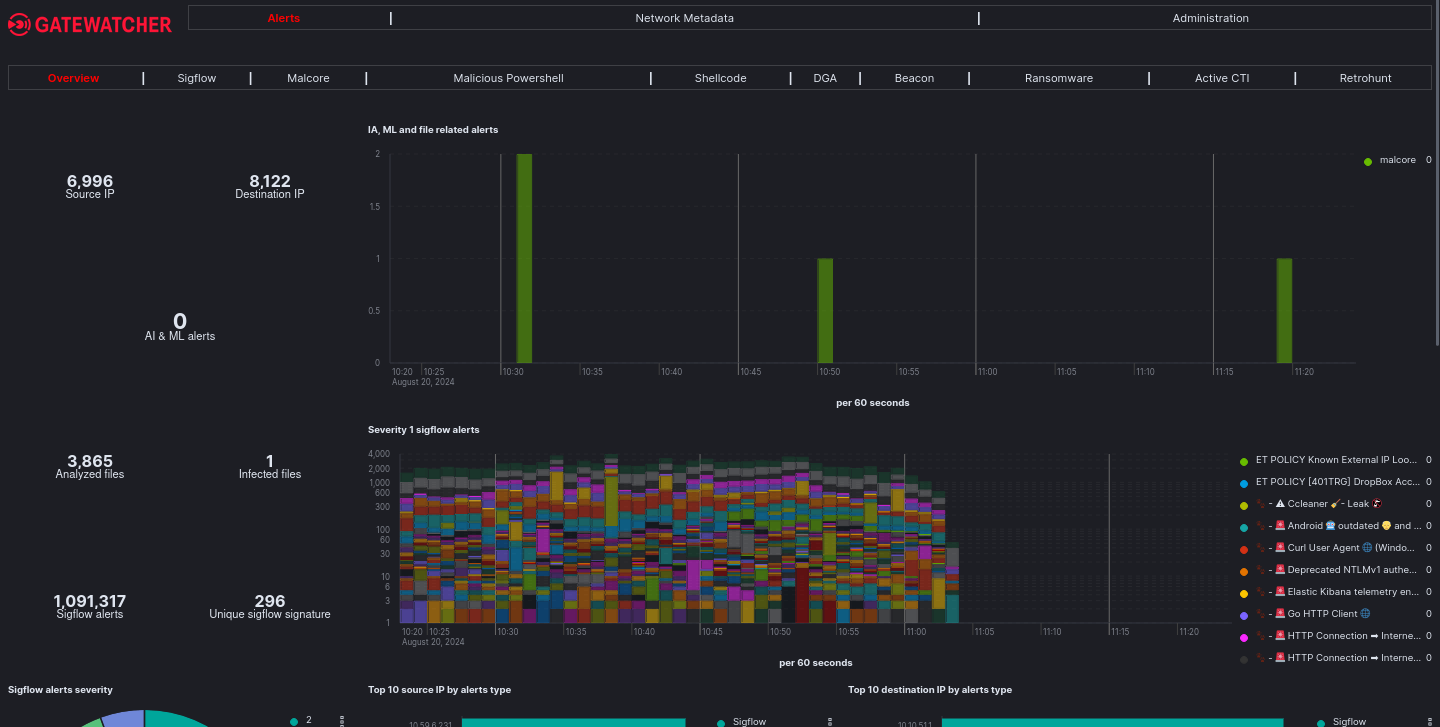Toggle severity 2 legend entry in pie chart

point(308,720)
